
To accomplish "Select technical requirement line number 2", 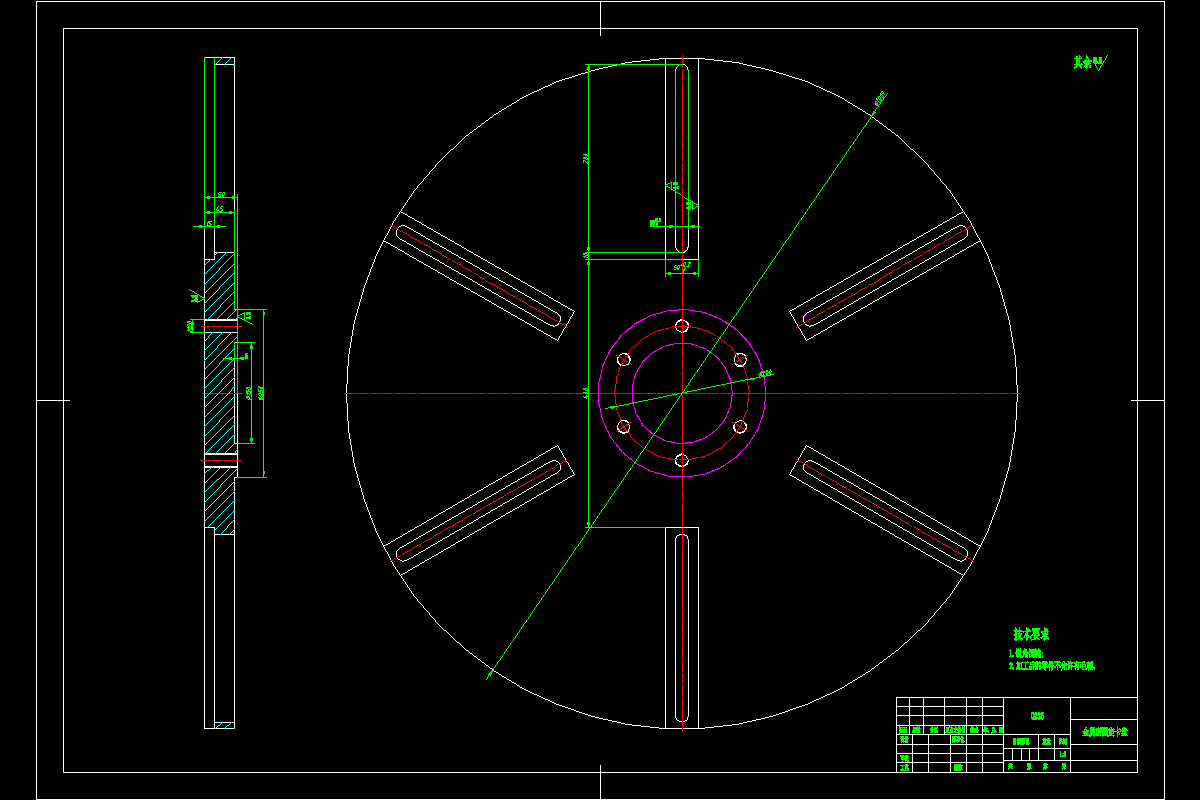I will pos(1052,665).
